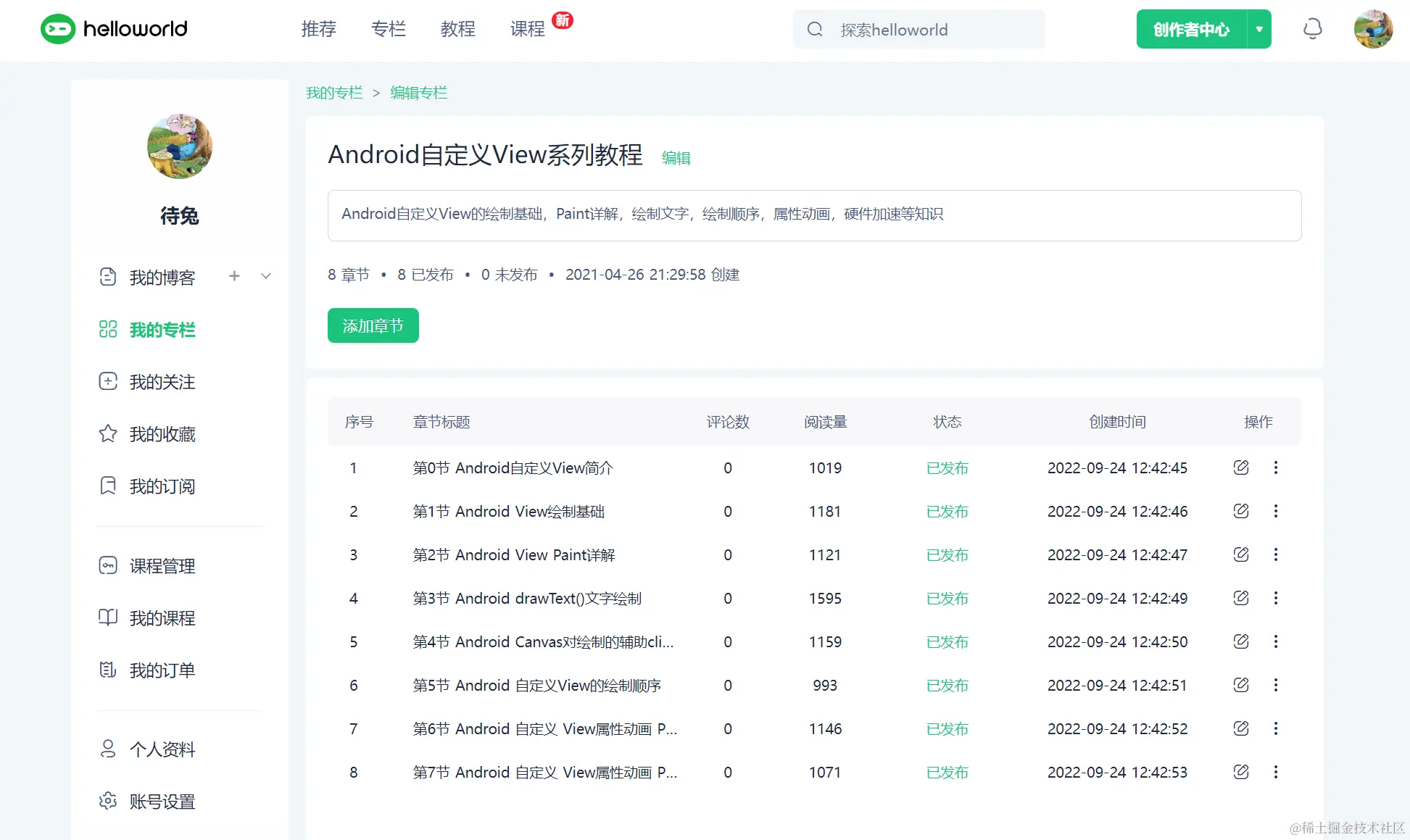1410x840 pixels.
Task: Click the notification bell icon
Action: (x=1312, y=29)
